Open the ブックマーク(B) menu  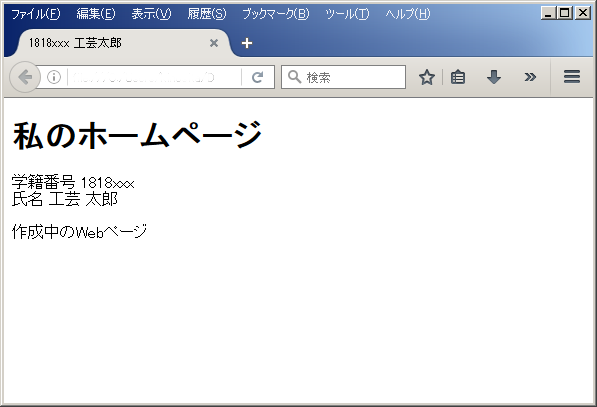[276, 14]
